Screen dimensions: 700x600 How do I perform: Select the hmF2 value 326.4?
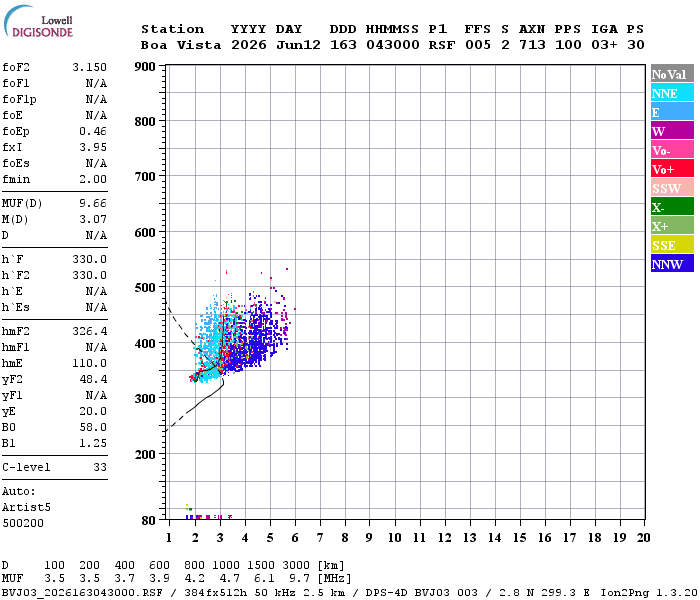click(90, 331)
